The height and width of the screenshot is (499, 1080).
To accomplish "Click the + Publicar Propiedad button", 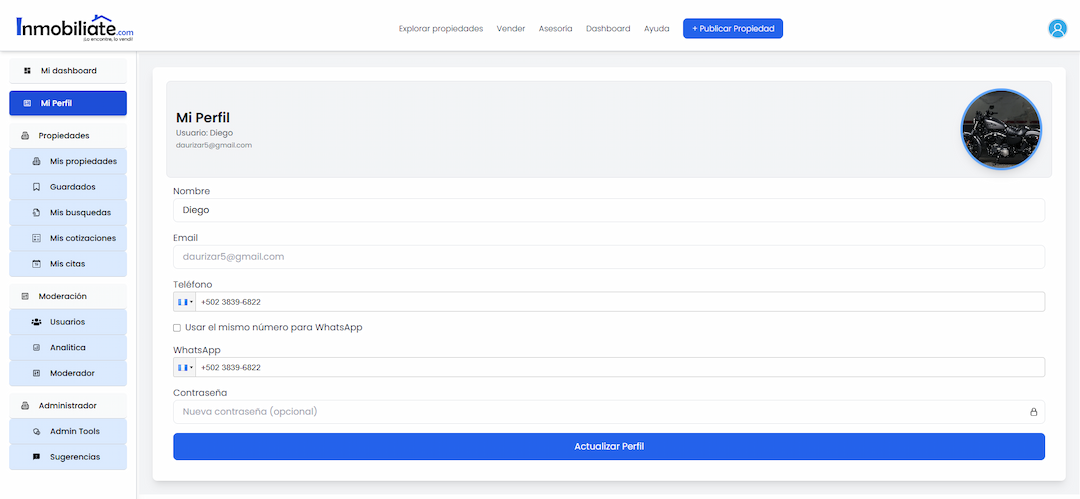I will tap(732, 29).
